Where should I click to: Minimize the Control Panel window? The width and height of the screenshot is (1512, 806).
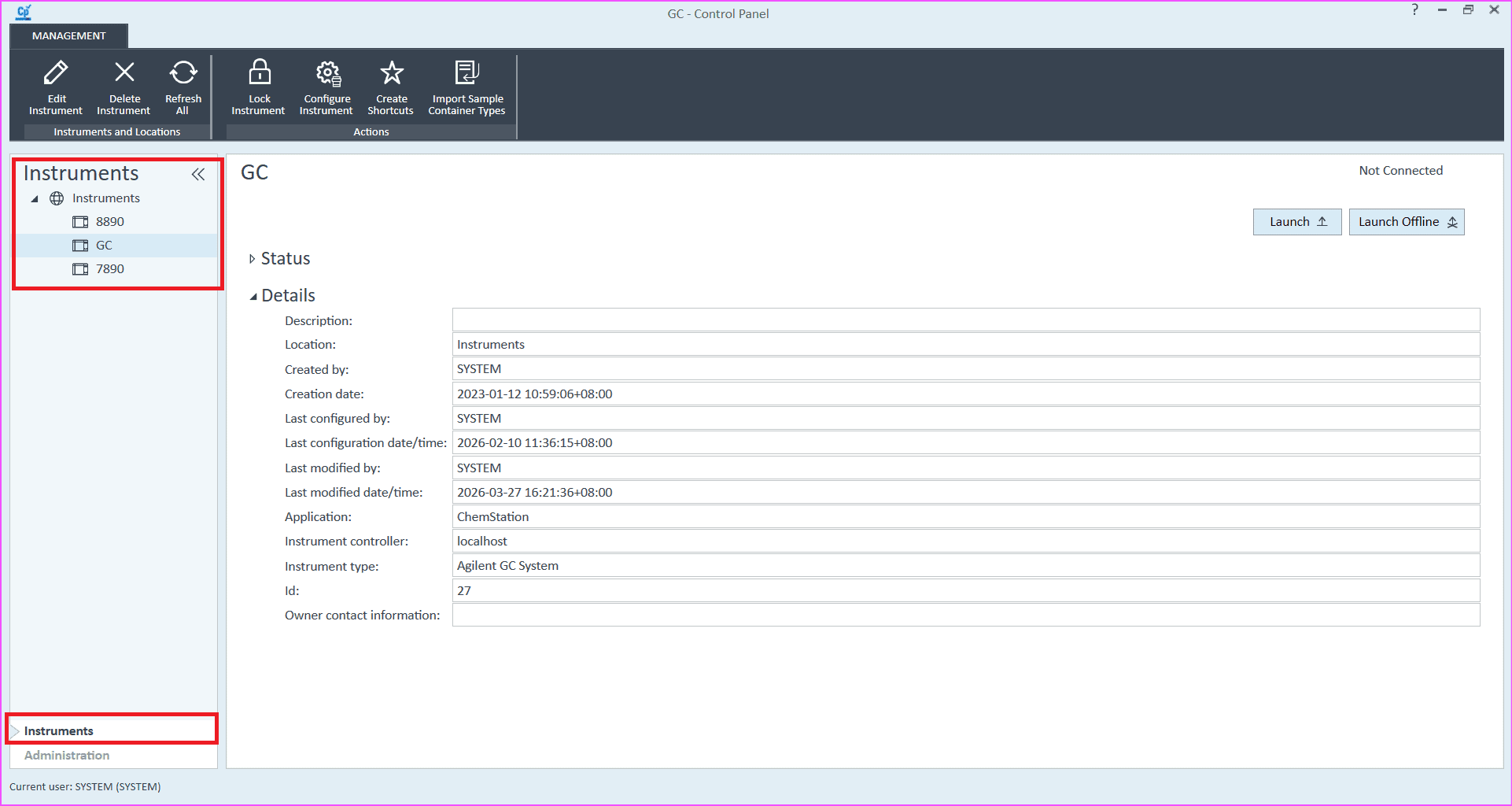pos(1442,10)
